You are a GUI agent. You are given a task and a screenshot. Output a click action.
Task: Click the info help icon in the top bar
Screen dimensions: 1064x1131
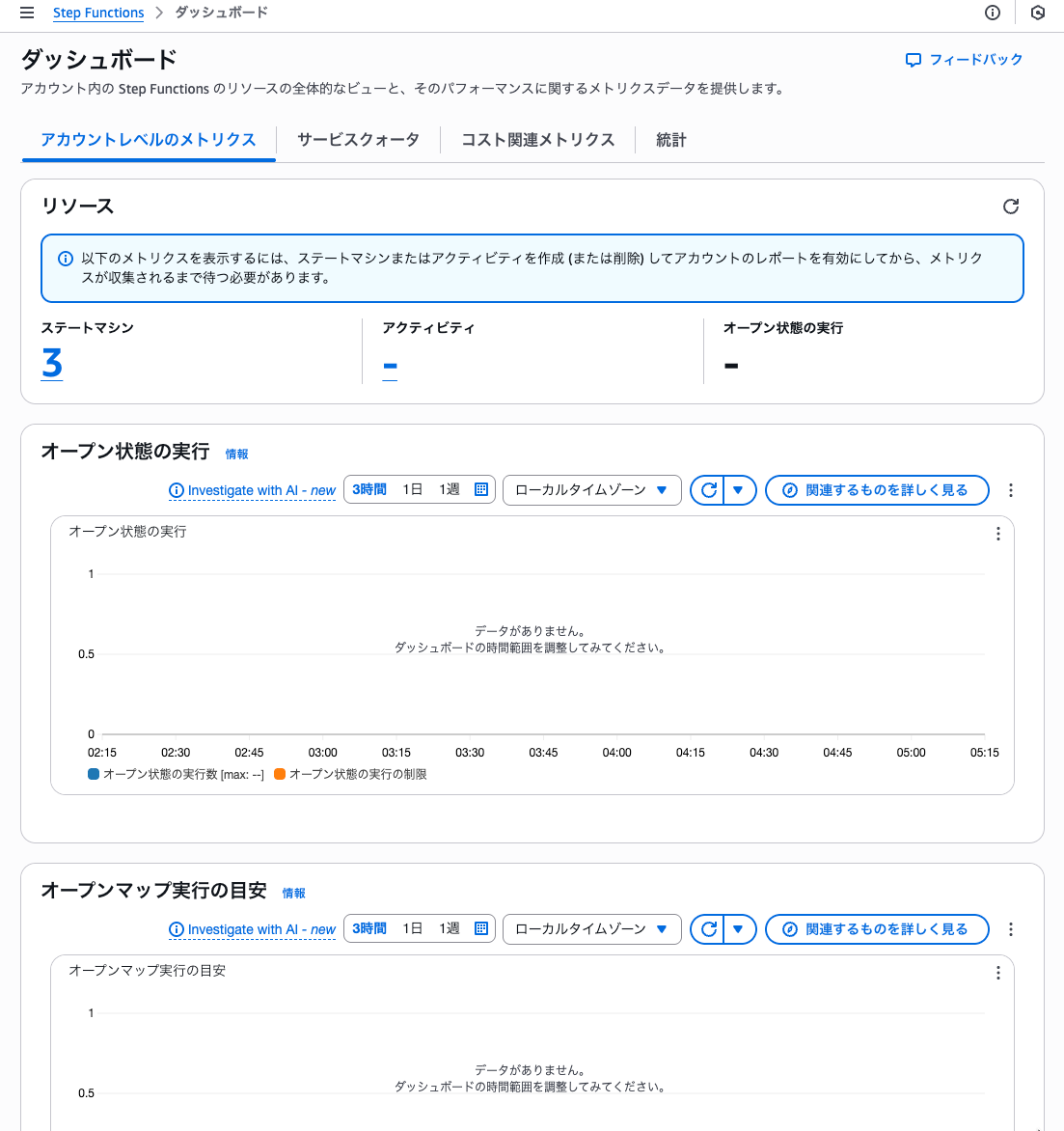click(993, 13)
